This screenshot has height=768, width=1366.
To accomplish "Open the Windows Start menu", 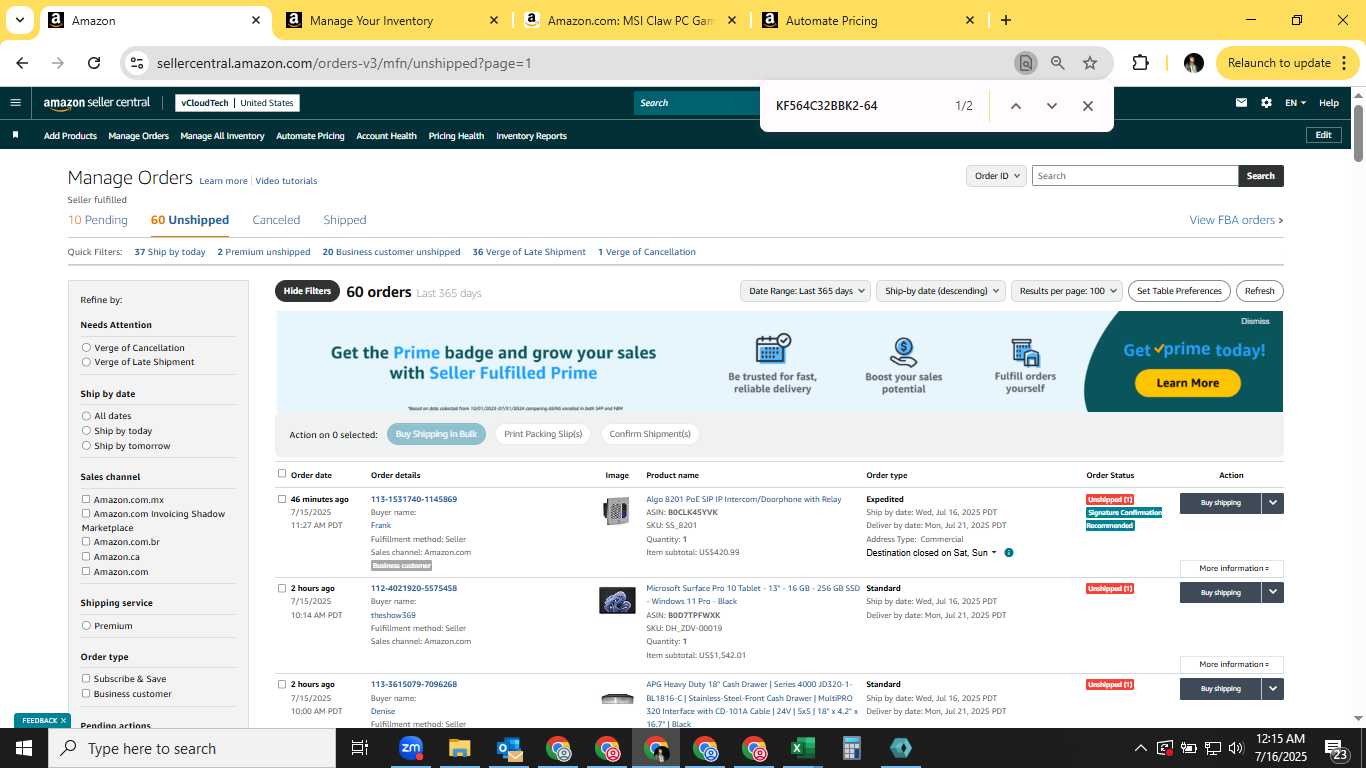I will (23, 748).
